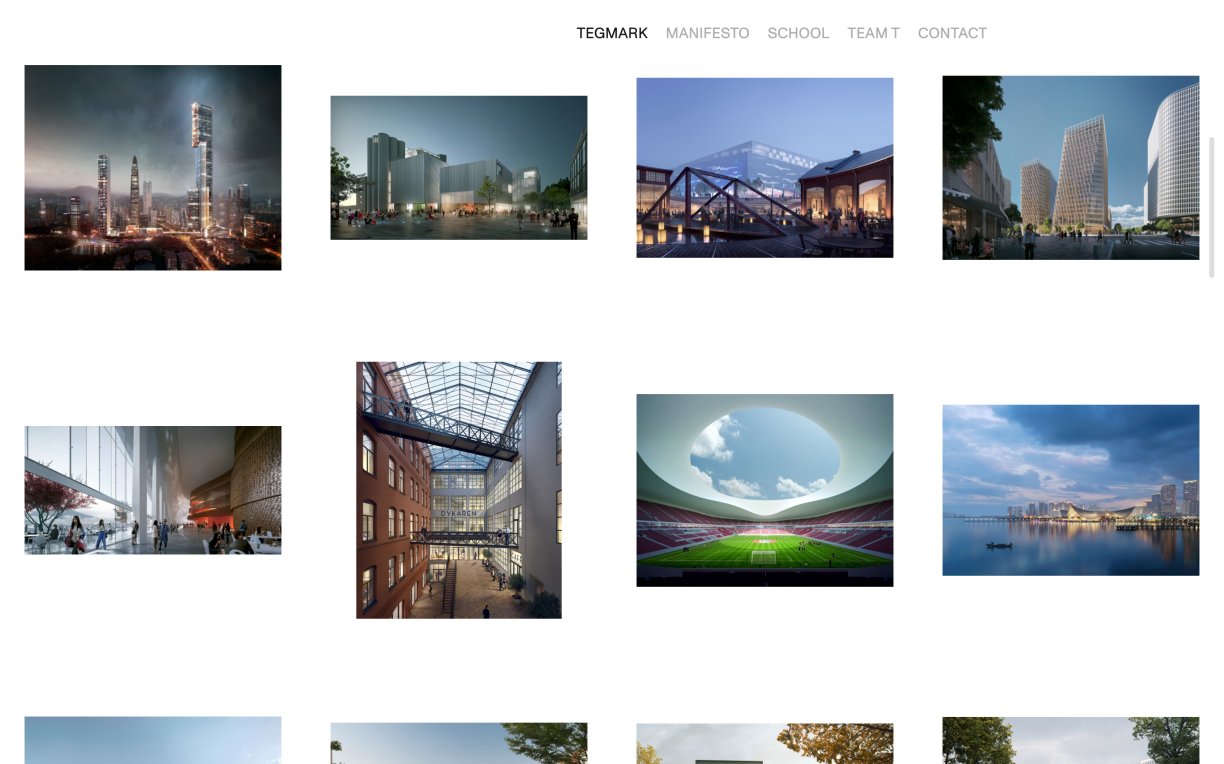Click the vertical page scrollbar thumb

tap(1213, 205)
